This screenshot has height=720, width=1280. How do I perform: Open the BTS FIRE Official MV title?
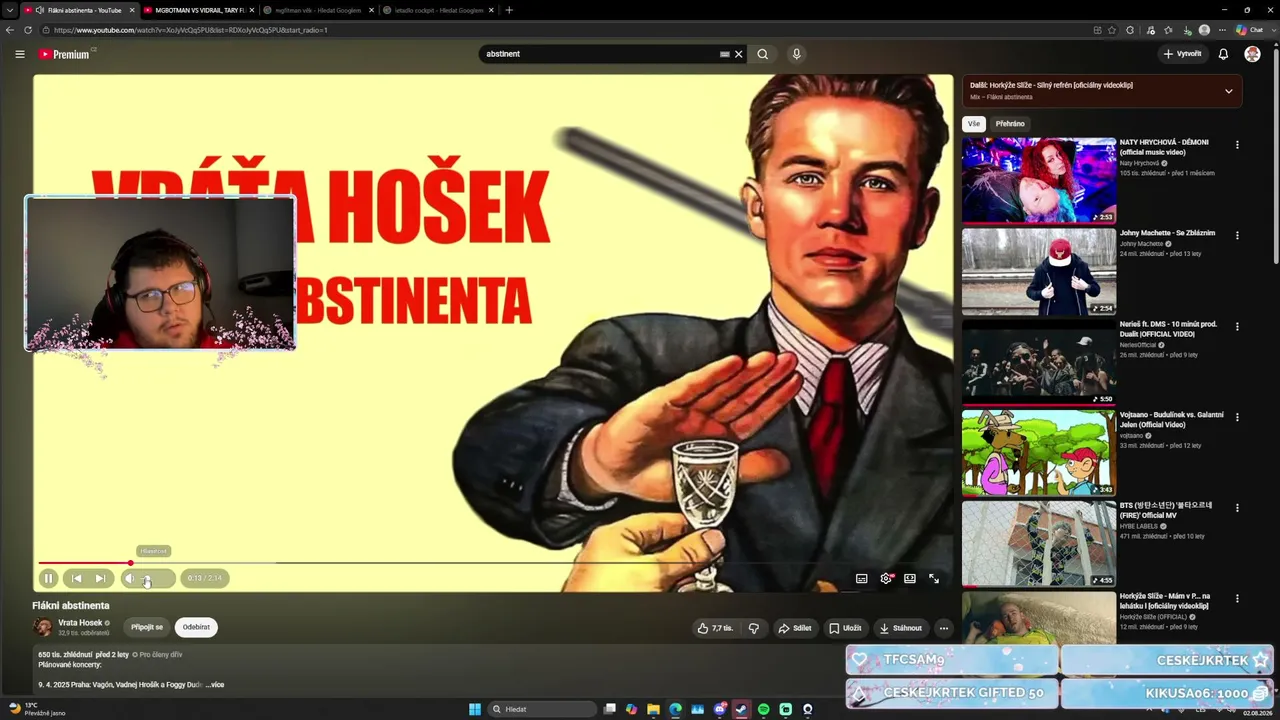(x=1166, y=510)
